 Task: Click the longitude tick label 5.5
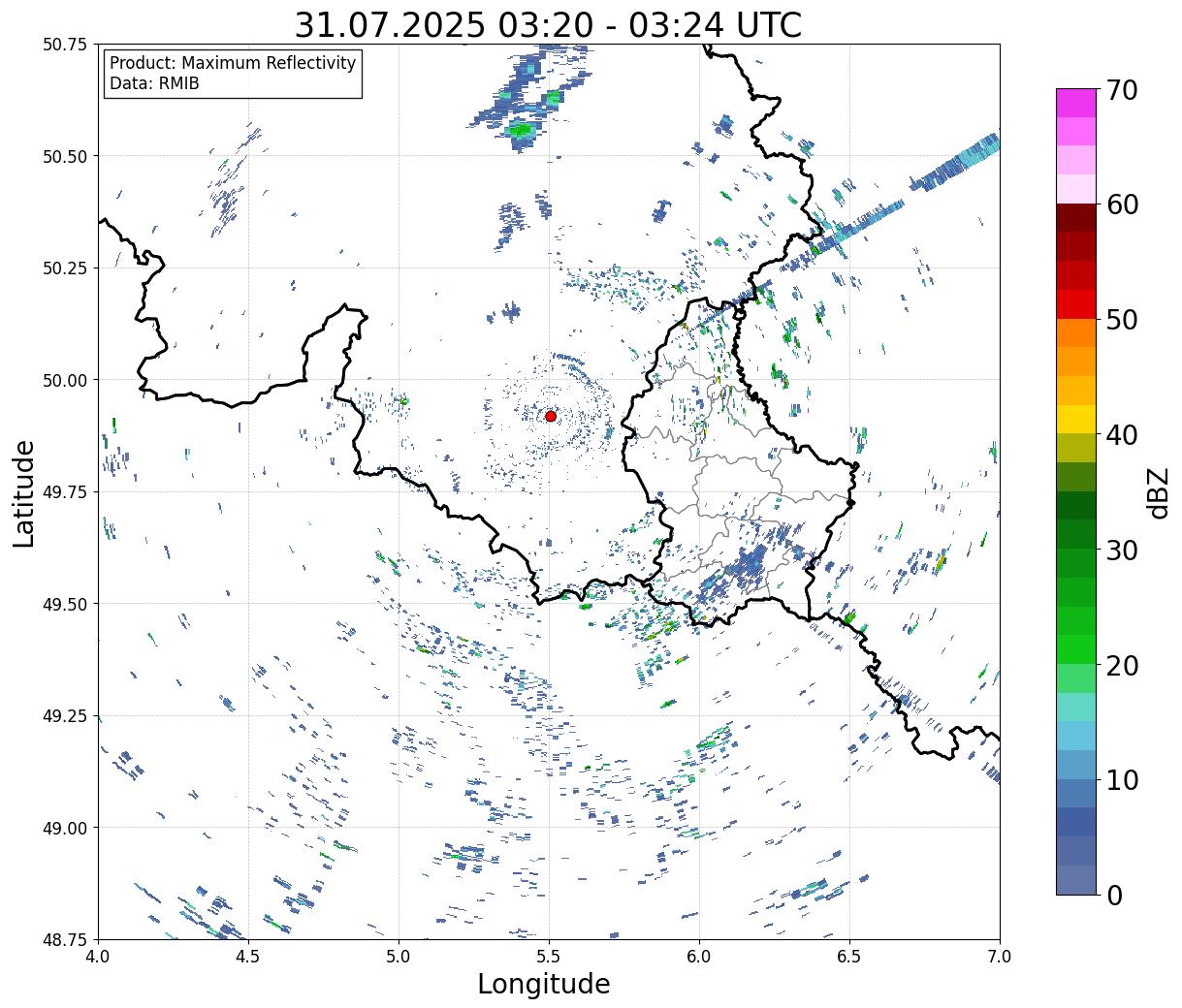[x=549, y=957]
